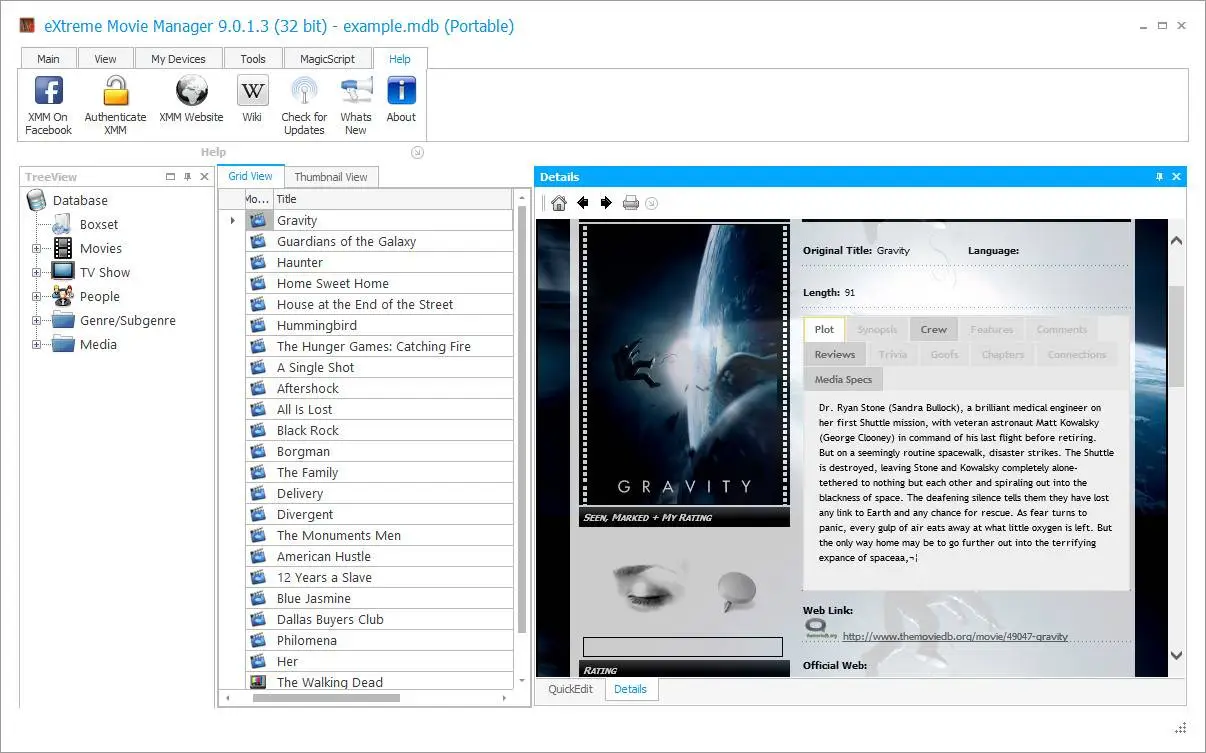Toggle auto-hide pin on TreeView panel
Viewport: 1206px width, 753px height.
point(188,177)
